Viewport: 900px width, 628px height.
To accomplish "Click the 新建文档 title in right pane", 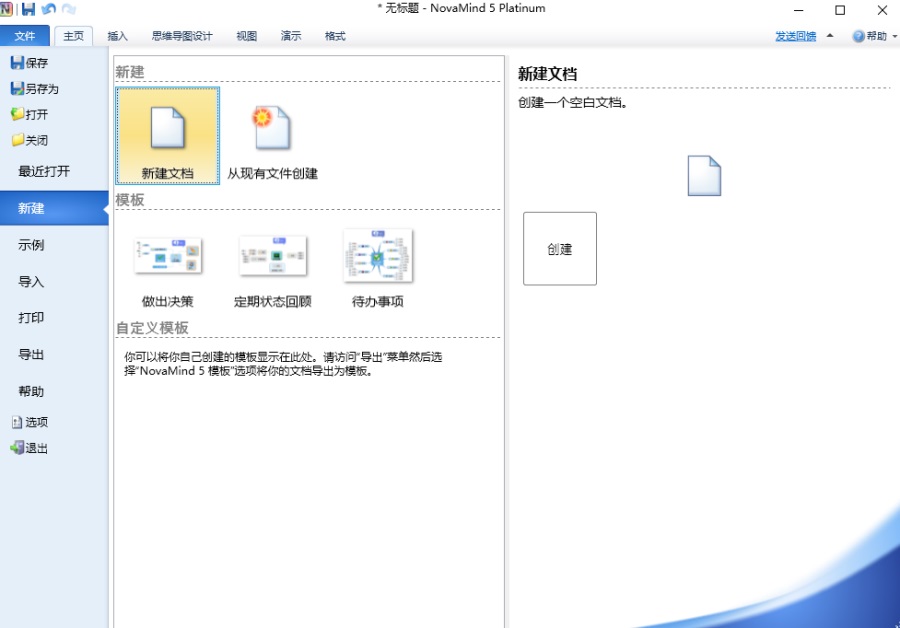I will coord(548,74).
